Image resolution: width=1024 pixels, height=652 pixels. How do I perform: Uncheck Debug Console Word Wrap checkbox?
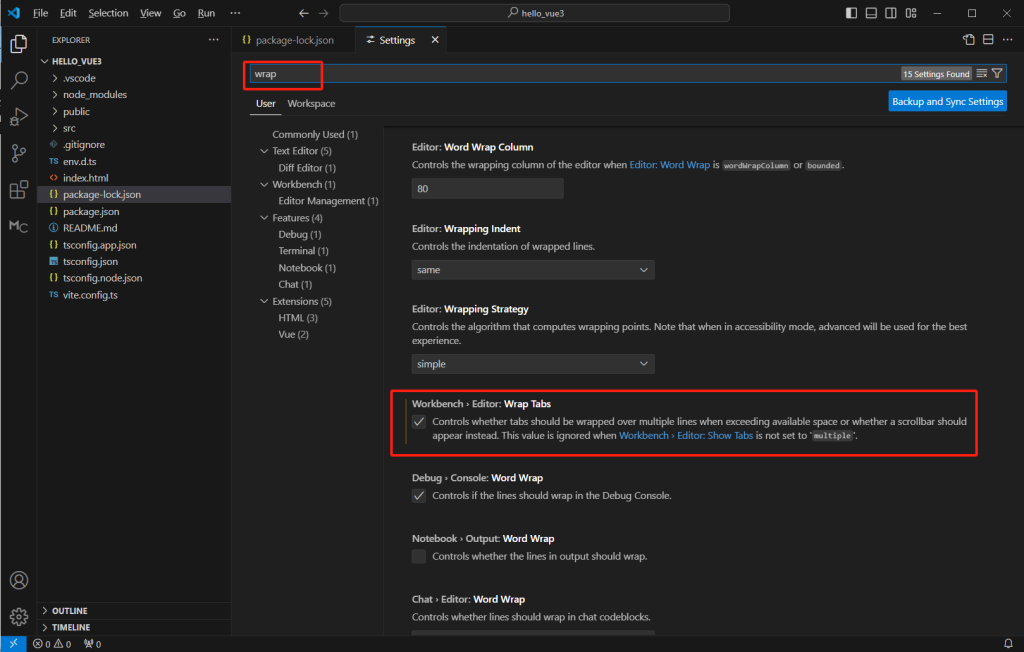click(419, 496)
